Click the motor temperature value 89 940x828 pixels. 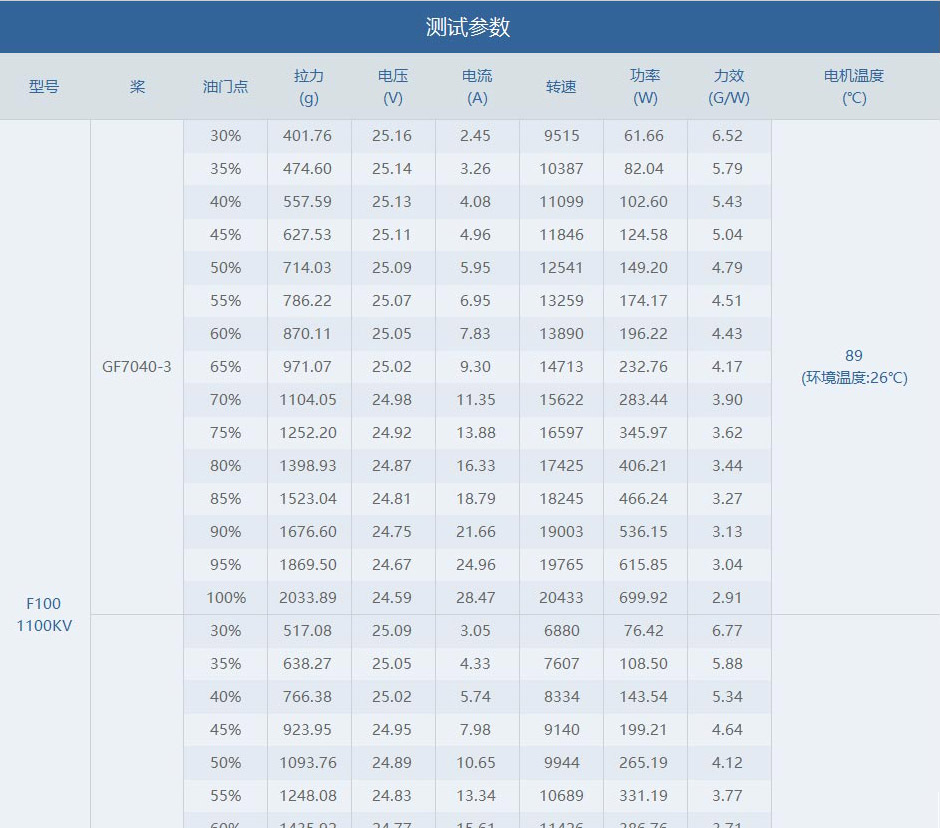[854, 356]
